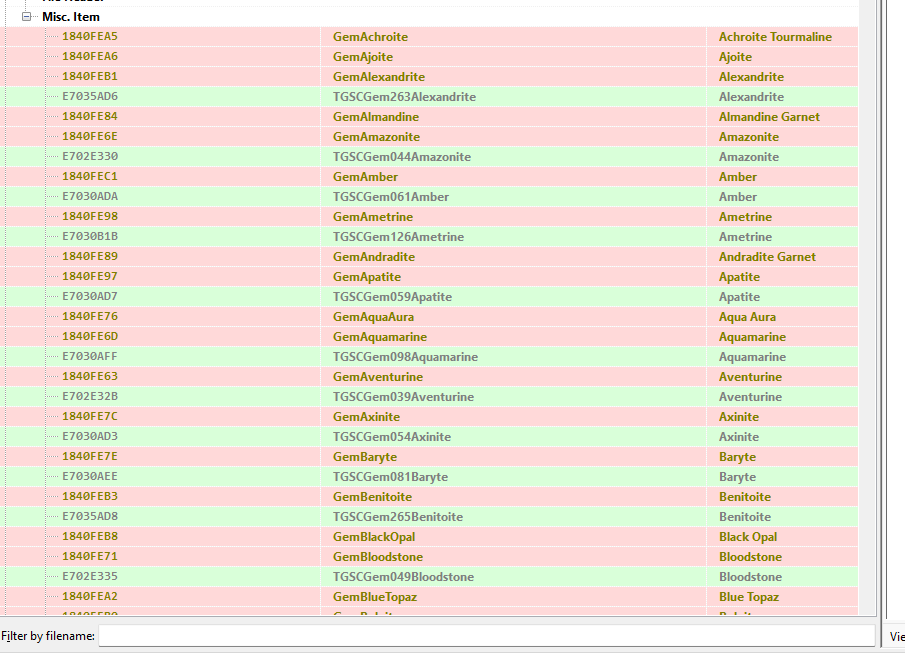Click the GemBlackOpal editor ID
This screenshot has height=653, width=905.
coord(374,537)
